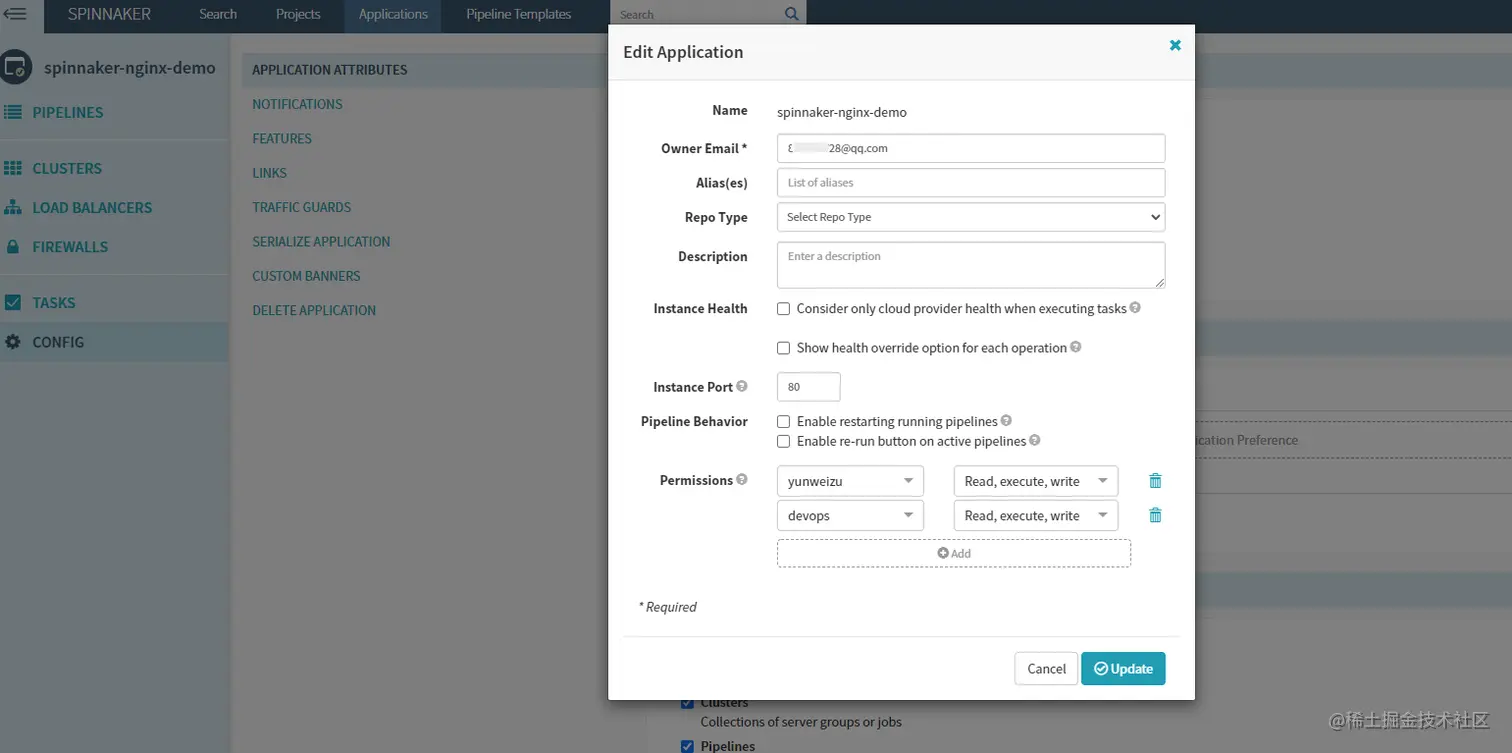Click the Firewalls lock icon
The image size is (1512, 753).
pyautogui.click(x=13, y=246)
